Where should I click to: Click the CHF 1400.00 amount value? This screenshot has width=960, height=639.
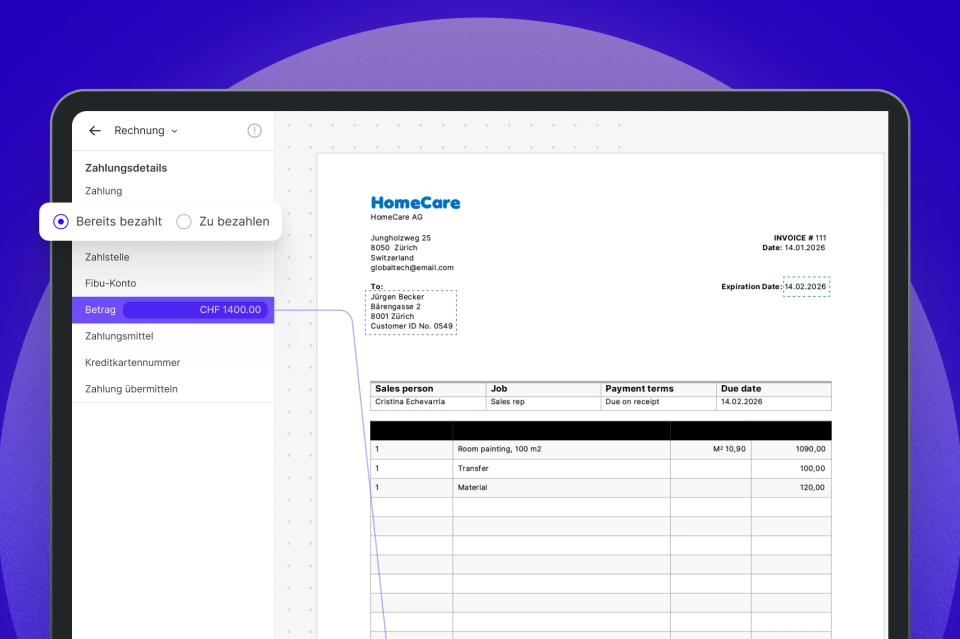tap(230, 310)
